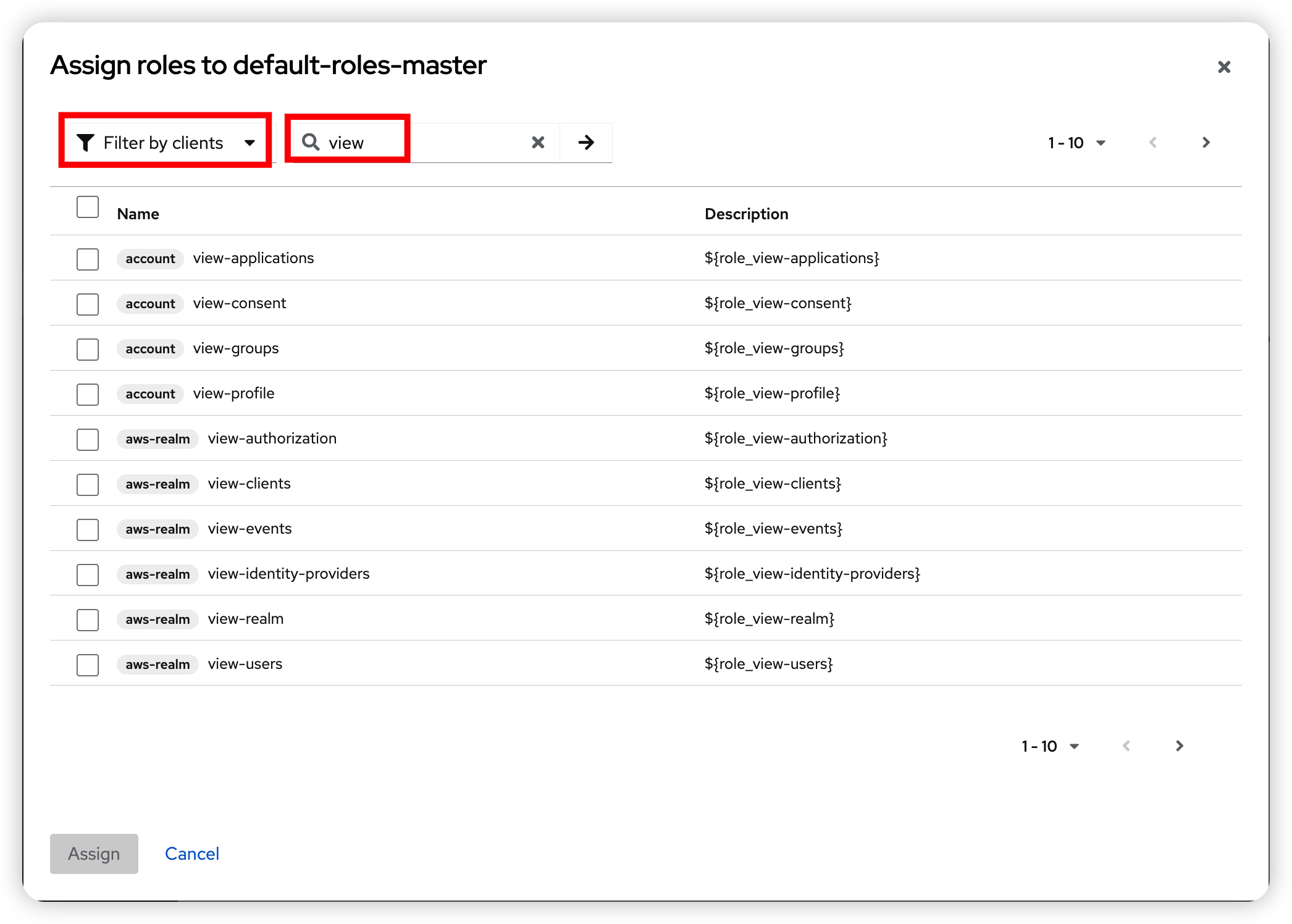Screen dimensions: 1292x924
Task: Select the view-clients role checkbox
Action: coord(88,484)
